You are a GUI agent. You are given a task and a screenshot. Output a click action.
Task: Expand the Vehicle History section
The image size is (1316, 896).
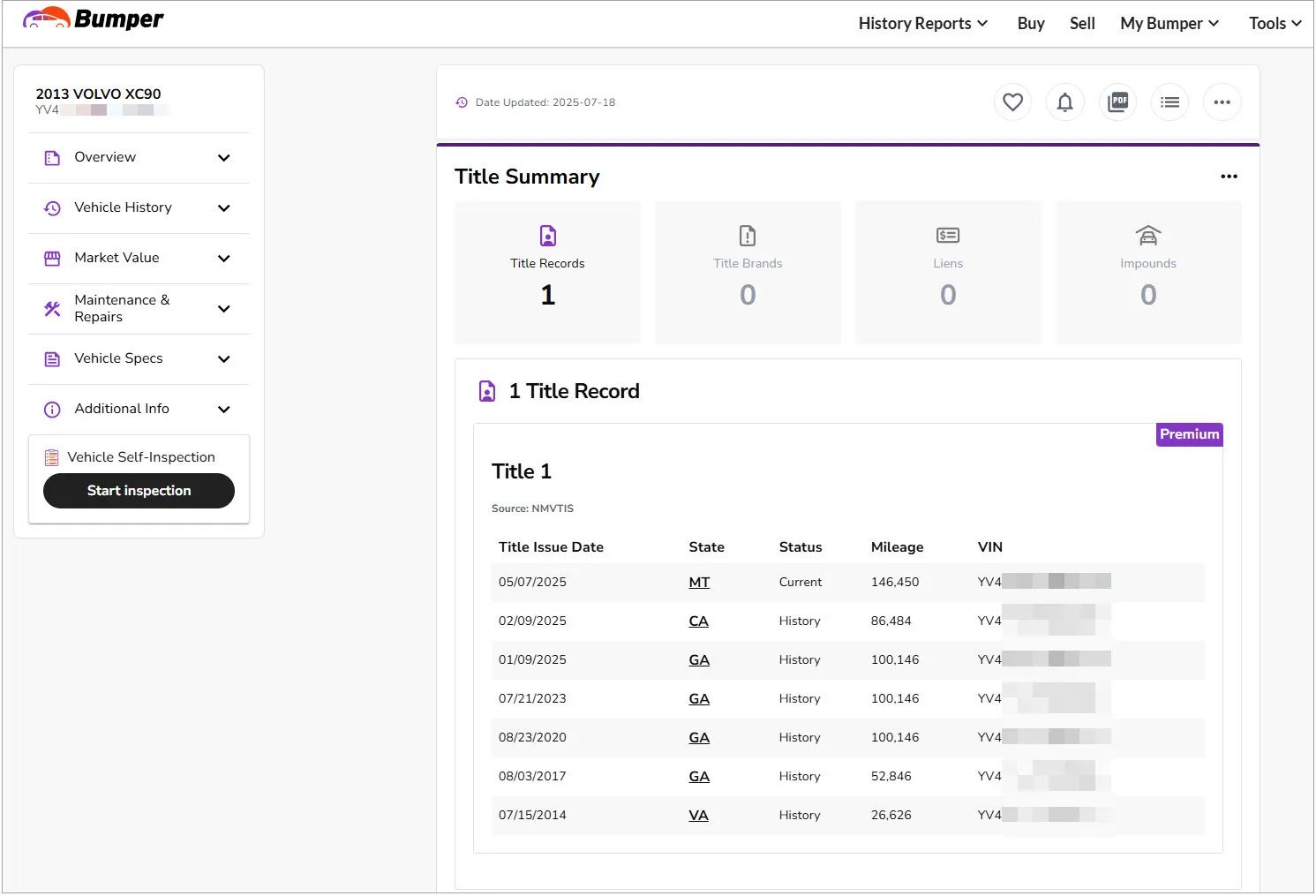[139, 208]
